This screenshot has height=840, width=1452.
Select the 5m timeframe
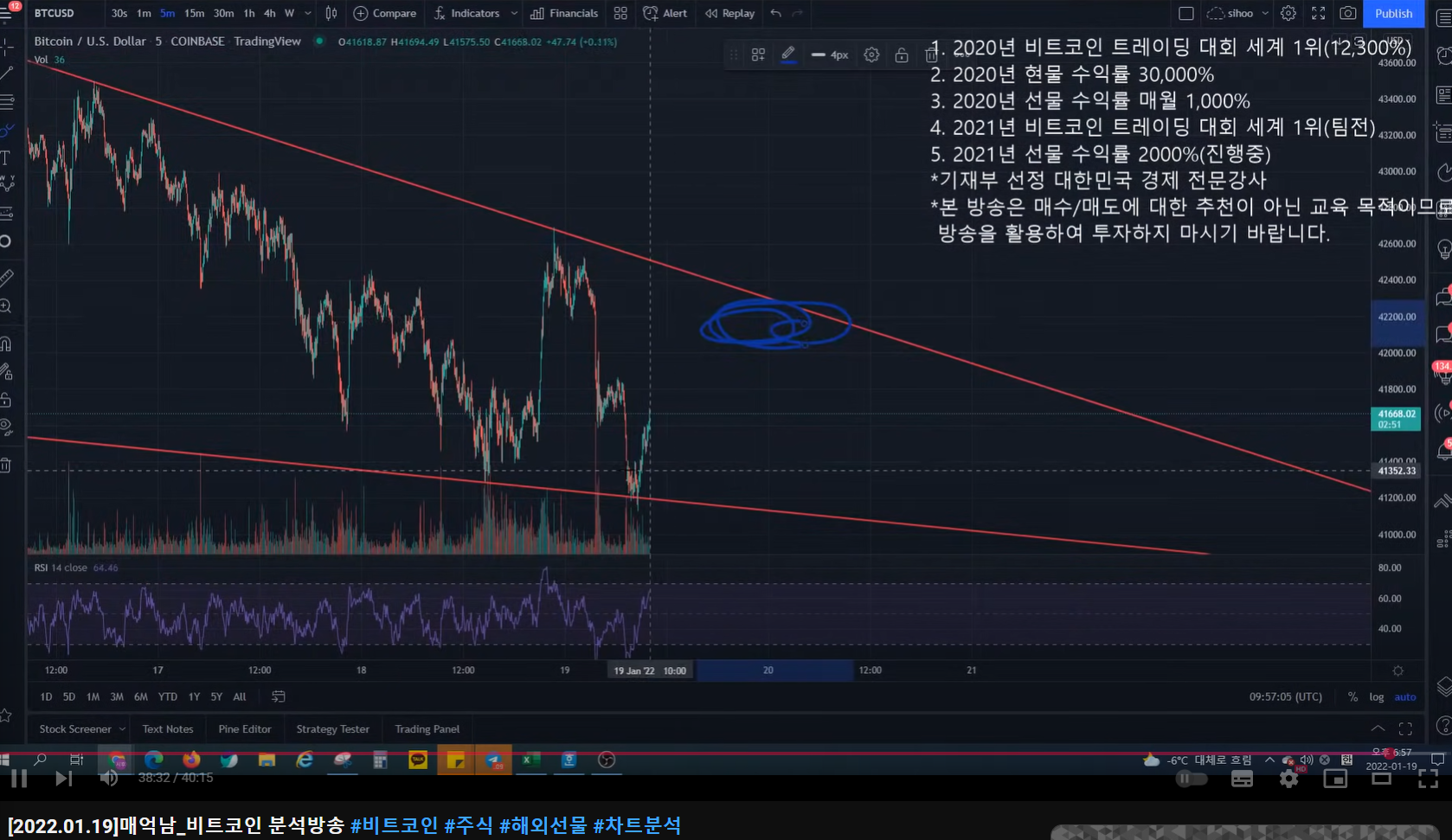[167, 13]
